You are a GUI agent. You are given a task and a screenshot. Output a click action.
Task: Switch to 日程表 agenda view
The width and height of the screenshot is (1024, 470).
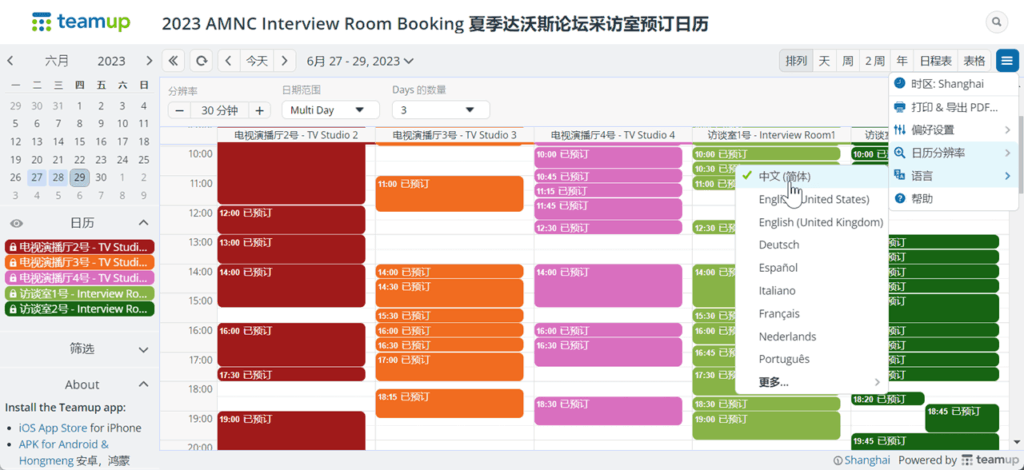pos(936,61)
